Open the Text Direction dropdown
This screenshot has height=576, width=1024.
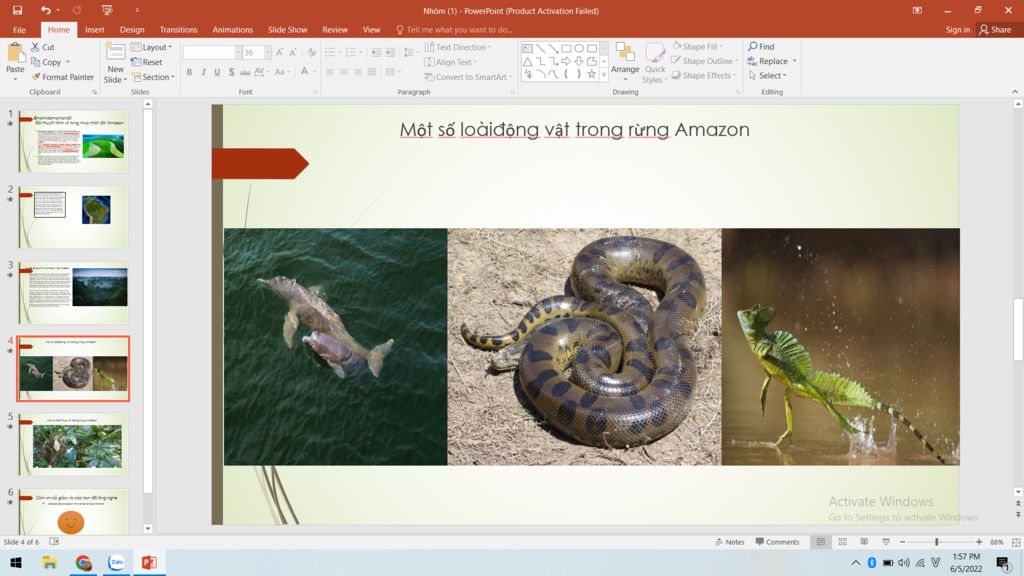[x=458, y=47]
